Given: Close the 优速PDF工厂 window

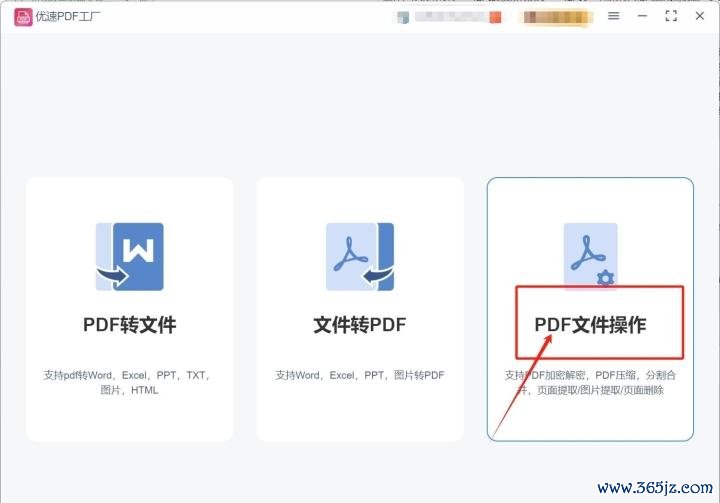Looking at the screenshot, I should tap(700, 16).
